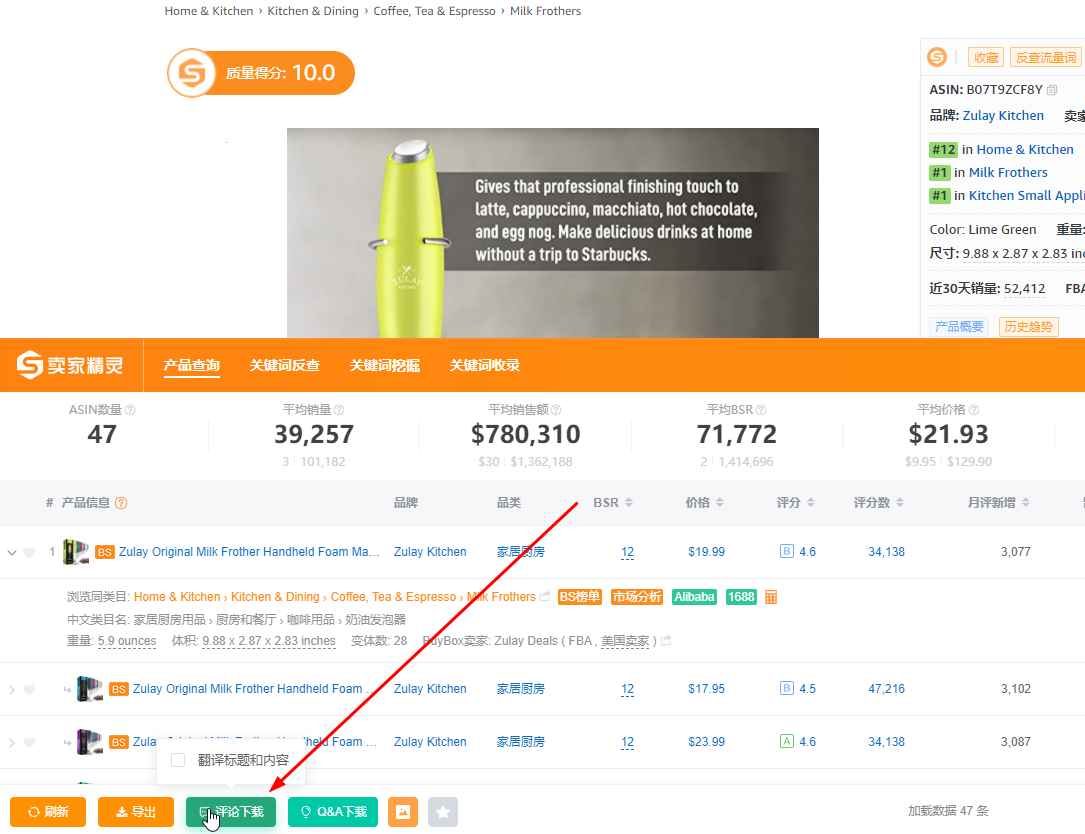The width and height of the screenshot is (1085, 834).
Task: Open the orange calculator icon next to 1688
Action: click(x=771, y=597)
